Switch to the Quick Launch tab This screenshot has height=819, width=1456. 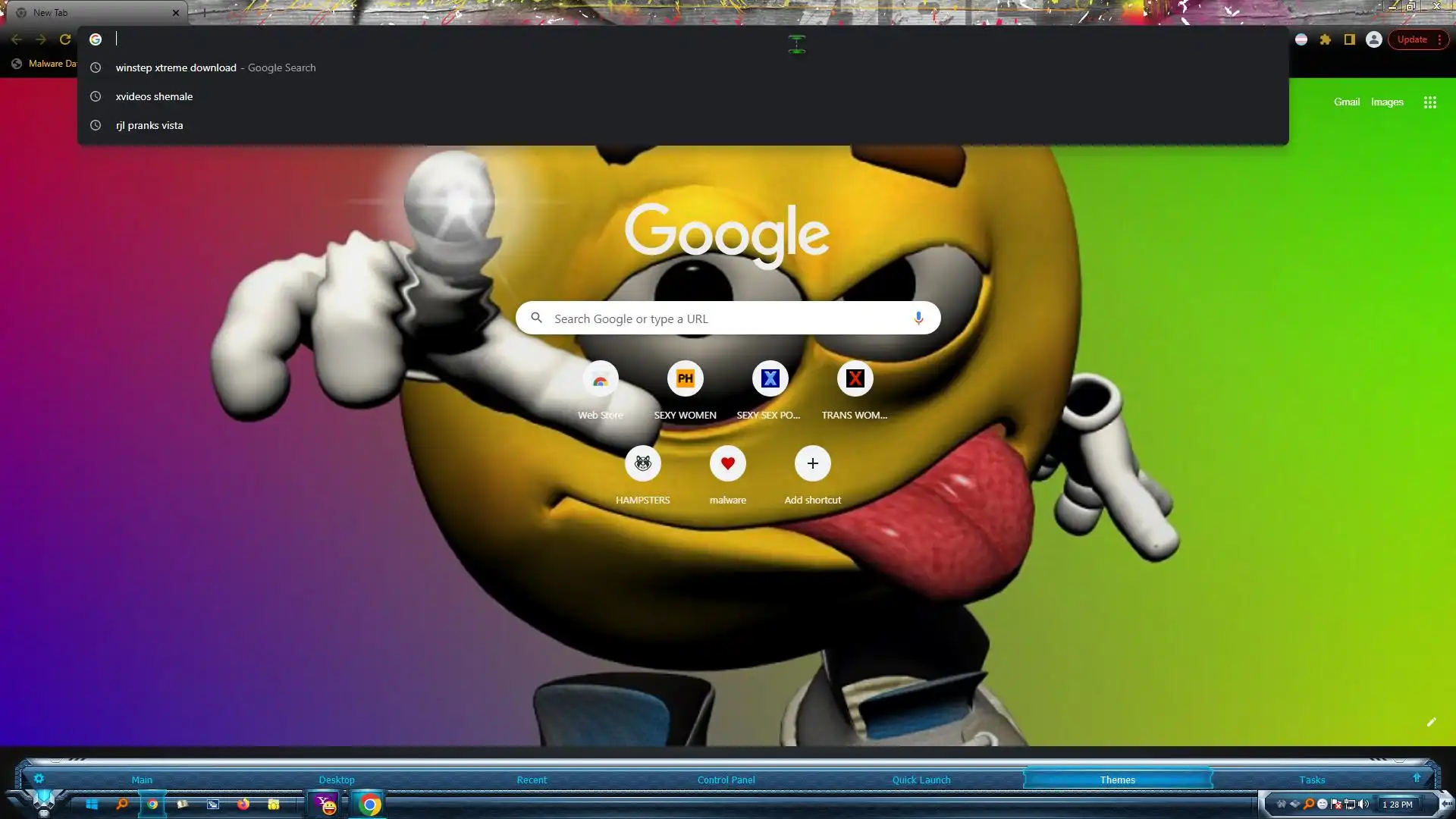[921, 780]
